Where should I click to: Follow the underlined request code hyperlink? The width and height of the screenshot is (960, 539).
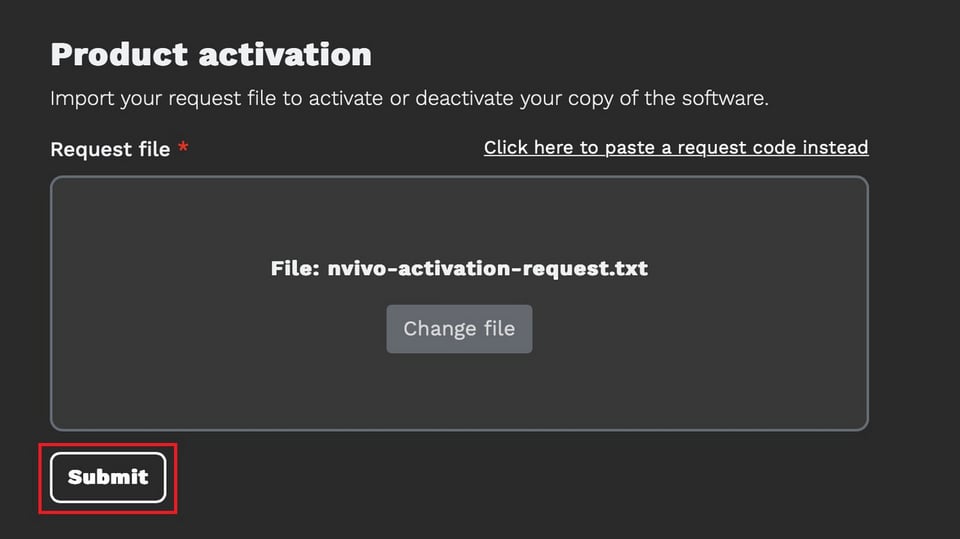point(676,148)
